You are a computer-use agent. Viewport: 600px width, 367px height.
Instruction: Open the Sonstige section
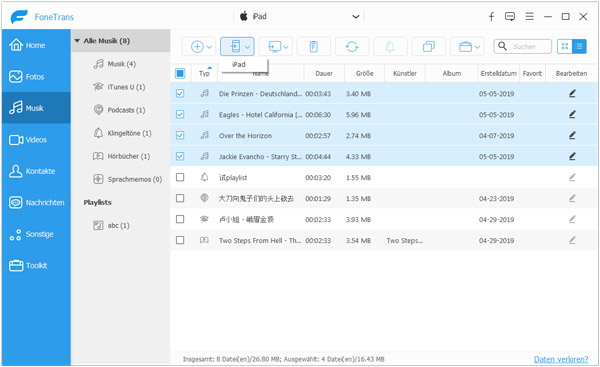(36, 234)
